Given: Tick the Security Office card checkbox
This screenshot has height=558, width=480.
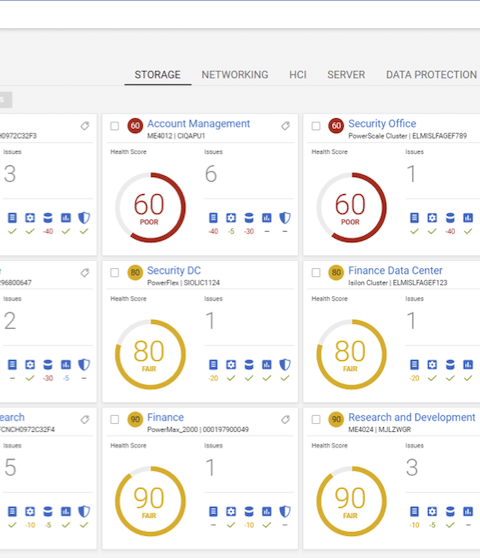Looking at the screenshot, I should [316, 126].
